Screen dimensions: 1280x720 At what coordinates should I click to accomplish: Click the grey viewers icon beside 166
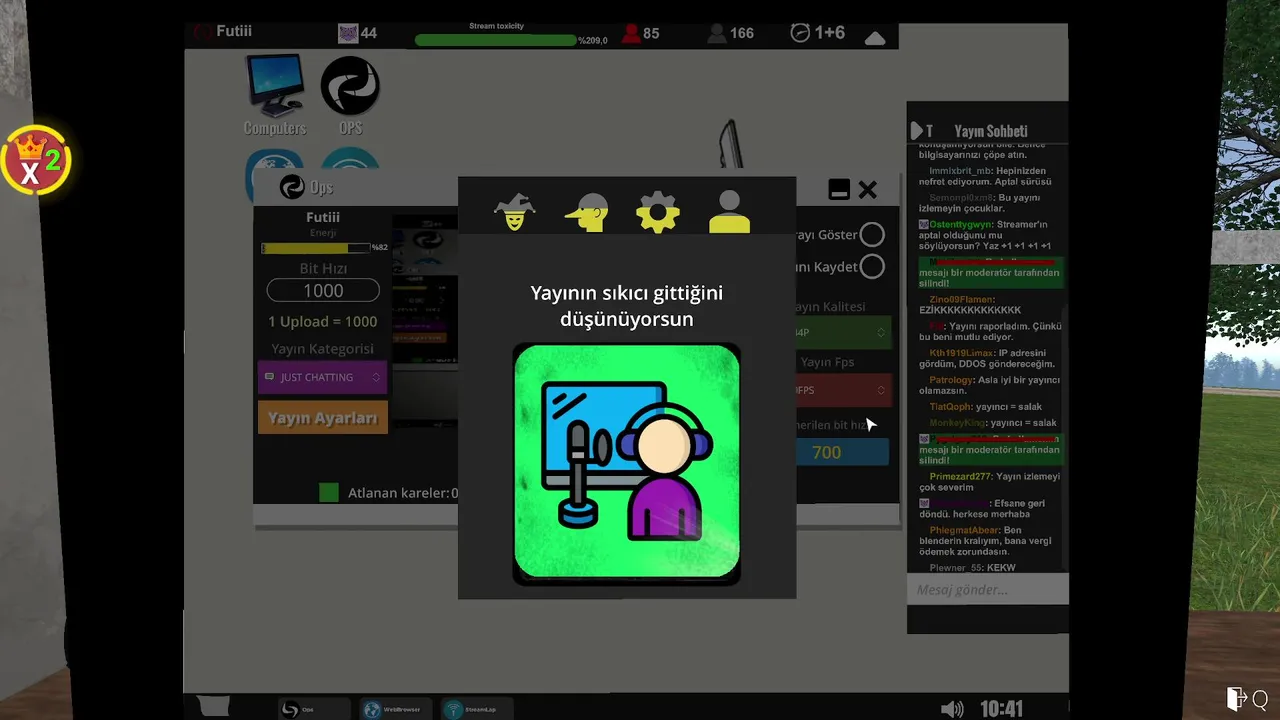point(716,33)
